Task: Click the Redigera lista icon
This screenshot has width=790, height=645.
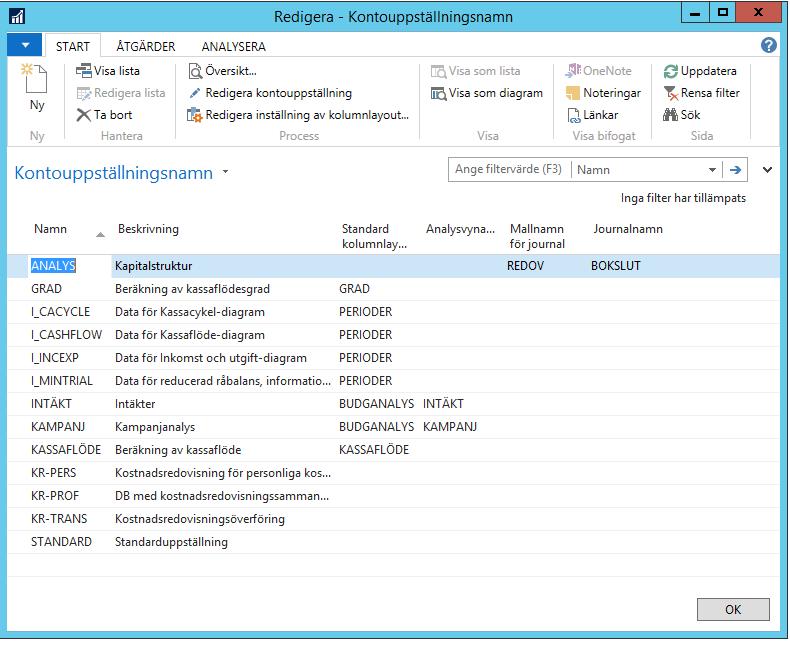Action: point(84,93)
